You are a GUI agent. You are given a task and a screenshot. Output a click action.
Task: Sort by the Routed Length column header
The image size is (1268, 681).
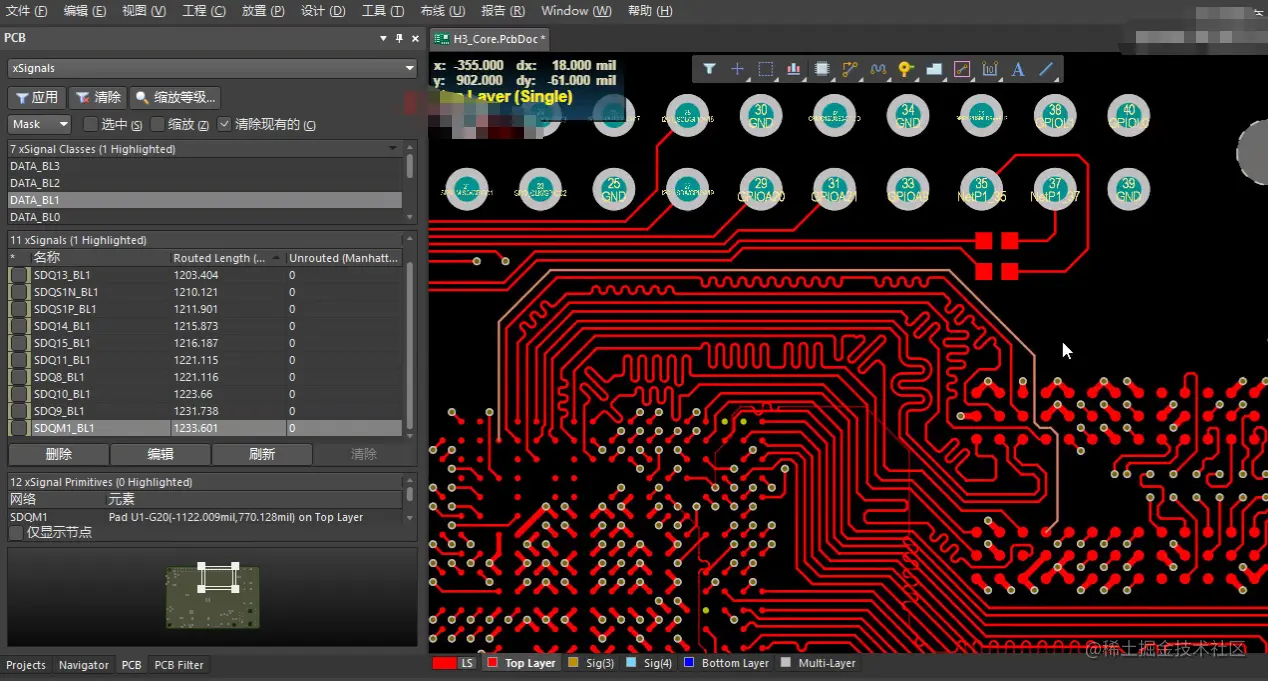[x=227, y=258]
